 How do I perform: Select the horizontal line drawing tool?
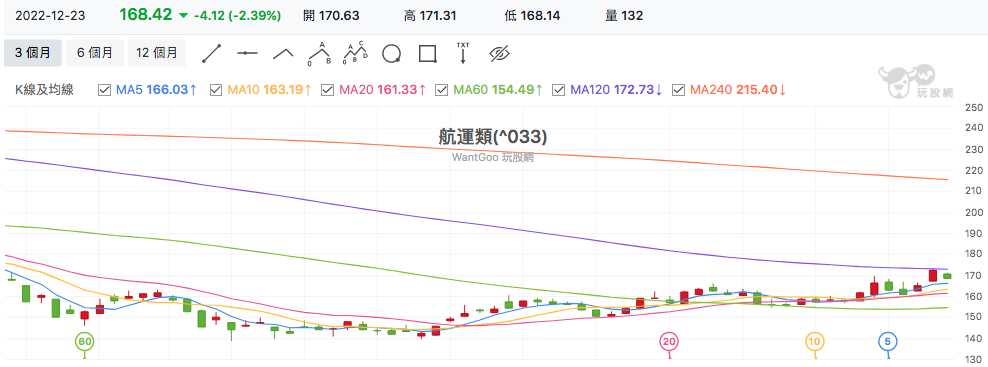click(x=248, y=54)
